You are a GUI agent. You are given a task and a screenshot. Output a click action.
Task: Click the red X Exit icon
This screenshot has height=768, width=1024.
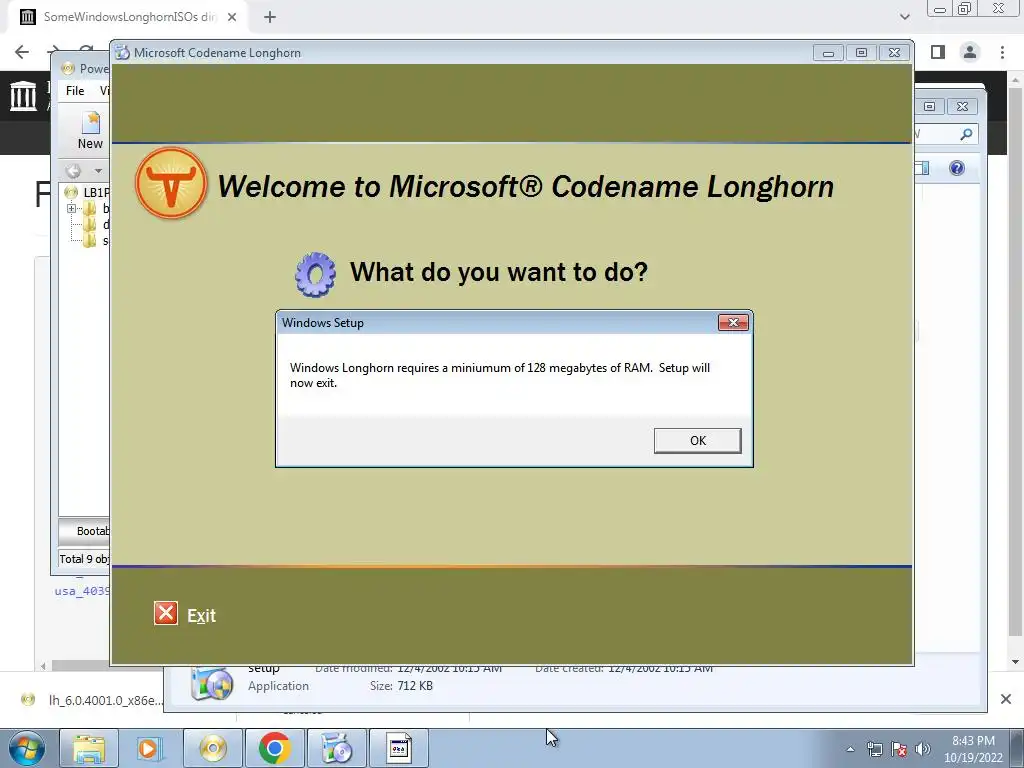click(166, 614)
